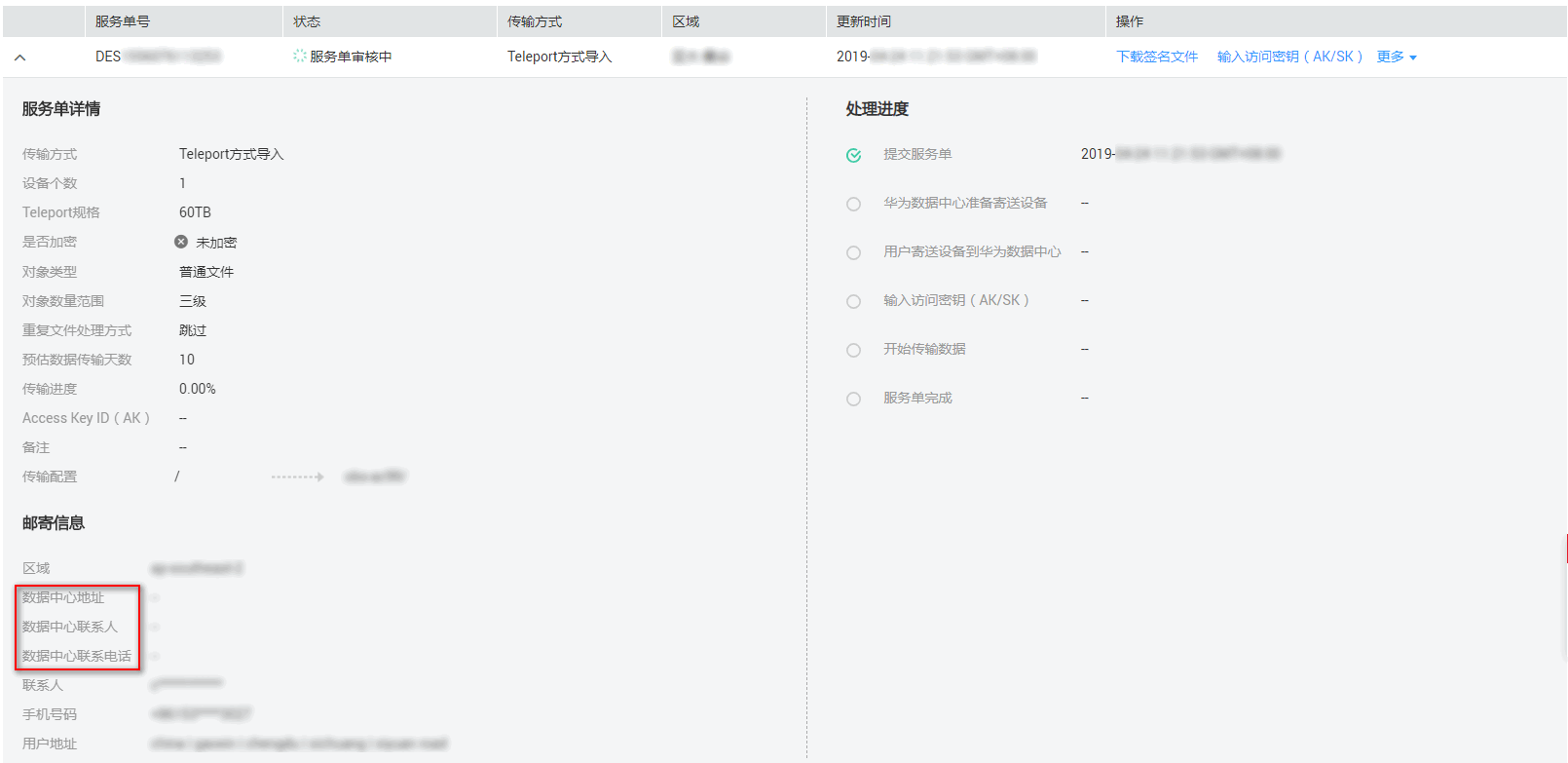Click Teleport方式导入 in the table row

tap(560, 57)
